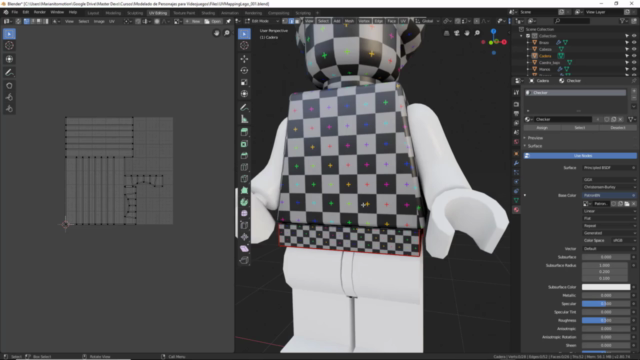Viewport: 640px width, 360px height.
Task: Click the material Deselect button
Action: [618, 128]
